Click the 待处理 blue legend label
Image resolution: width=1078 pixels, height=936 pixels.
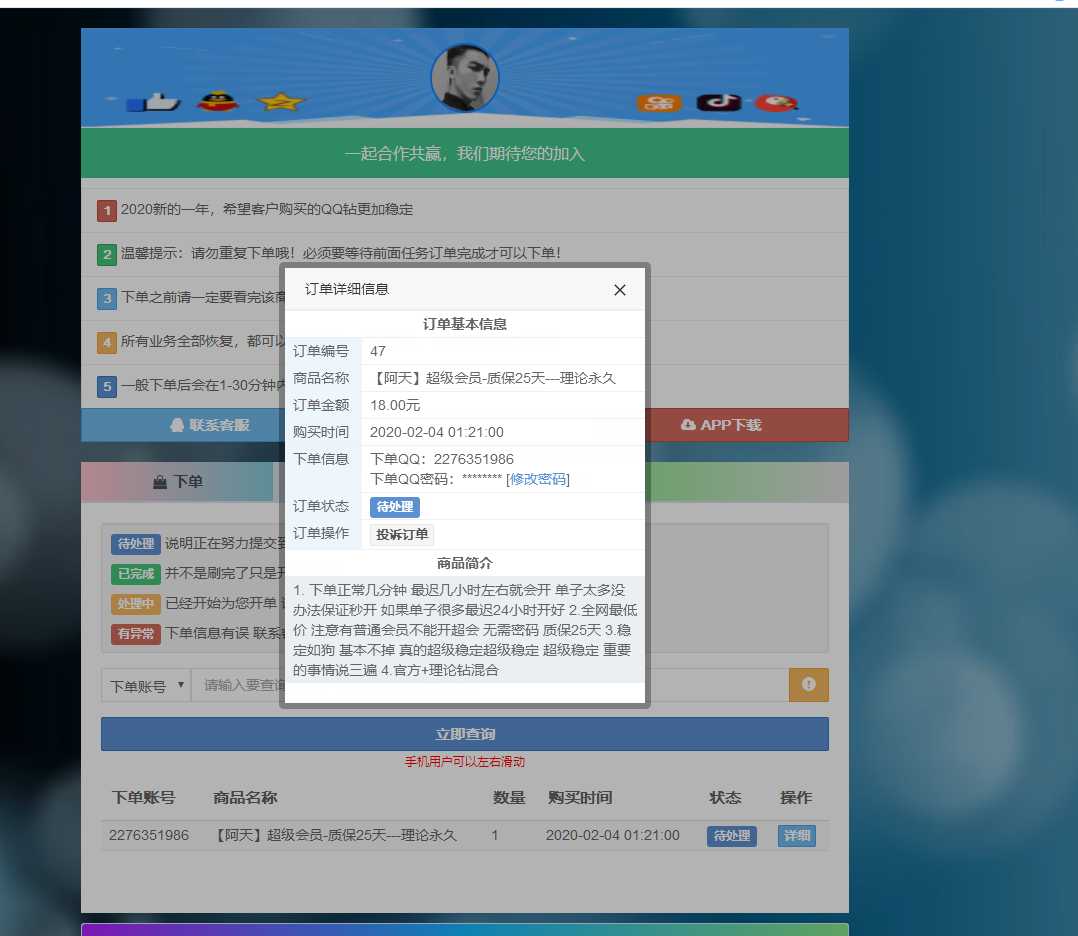(135, 543)
